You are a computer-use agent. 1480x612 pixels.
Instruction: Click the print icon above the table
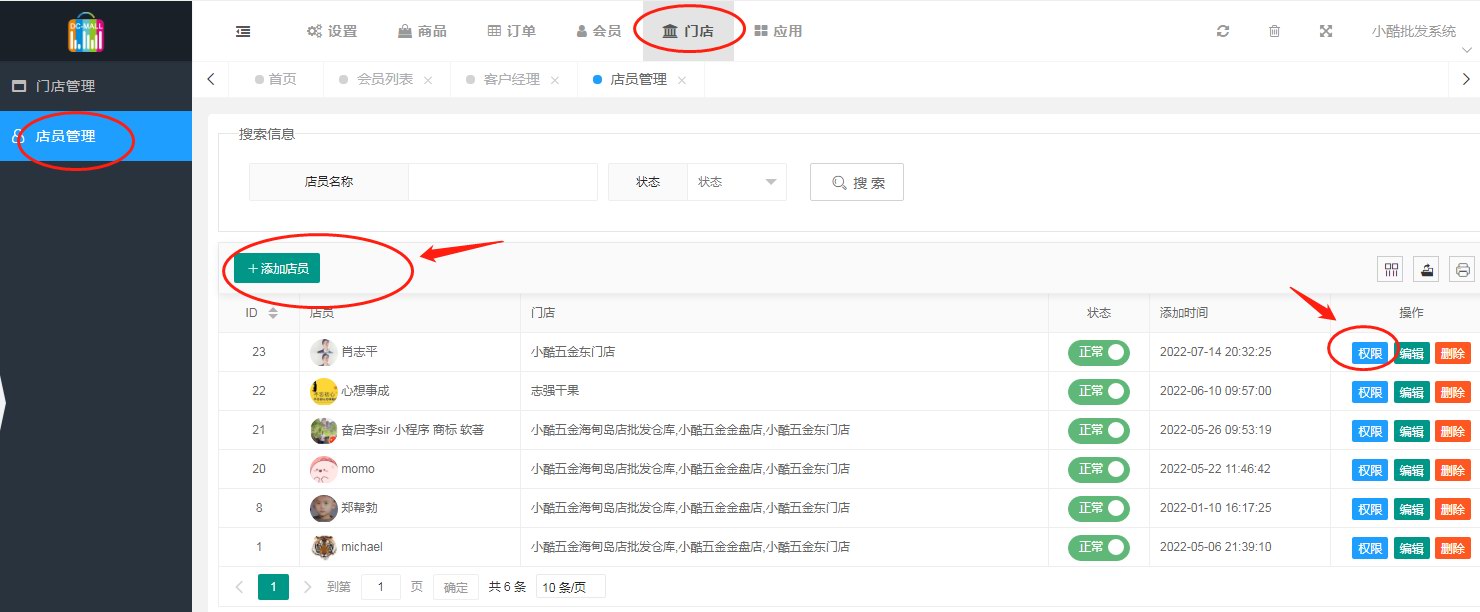click(1463, 269)
